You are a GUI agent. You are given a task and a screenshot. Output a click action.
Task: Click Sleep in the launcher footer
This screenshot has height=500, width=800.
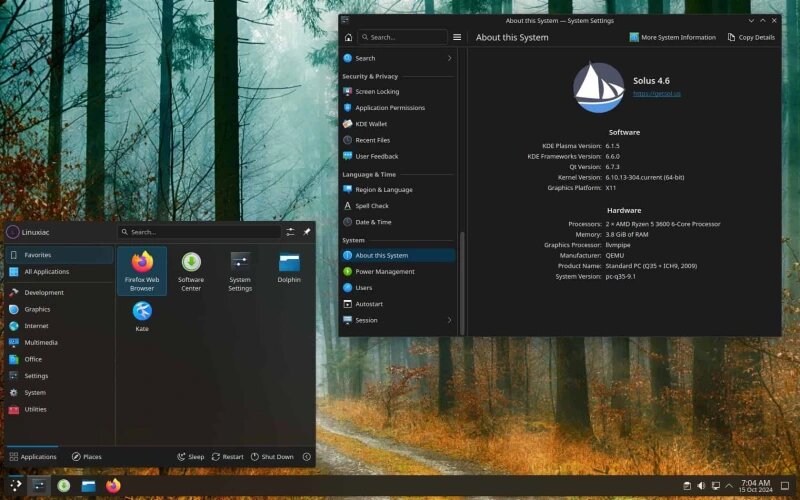(190, 457)
